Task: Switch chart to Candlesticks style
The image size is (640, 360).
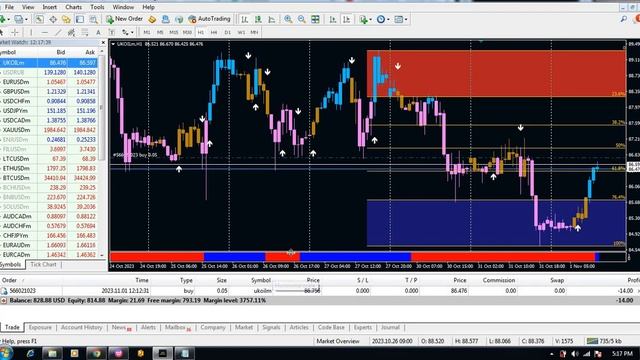Action: [258, 19]
